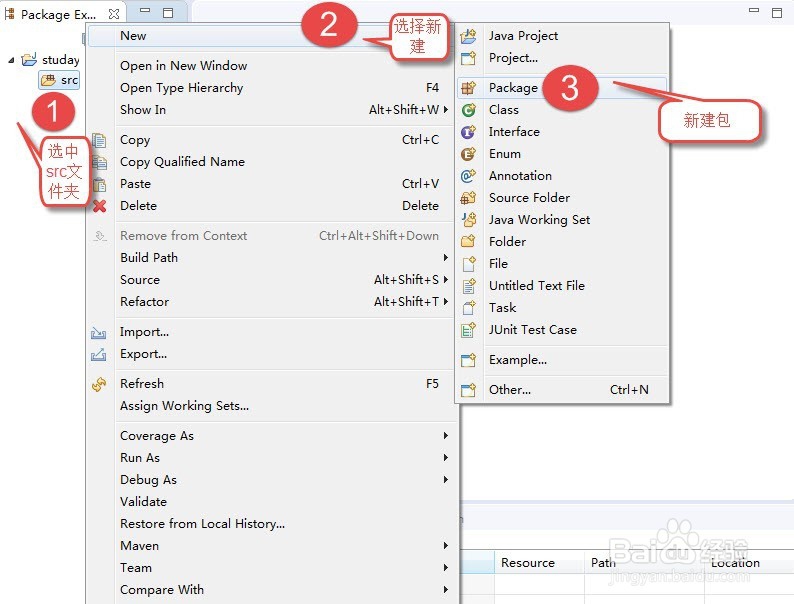Close the Package Explorer view tab

[x=114, y=14]
